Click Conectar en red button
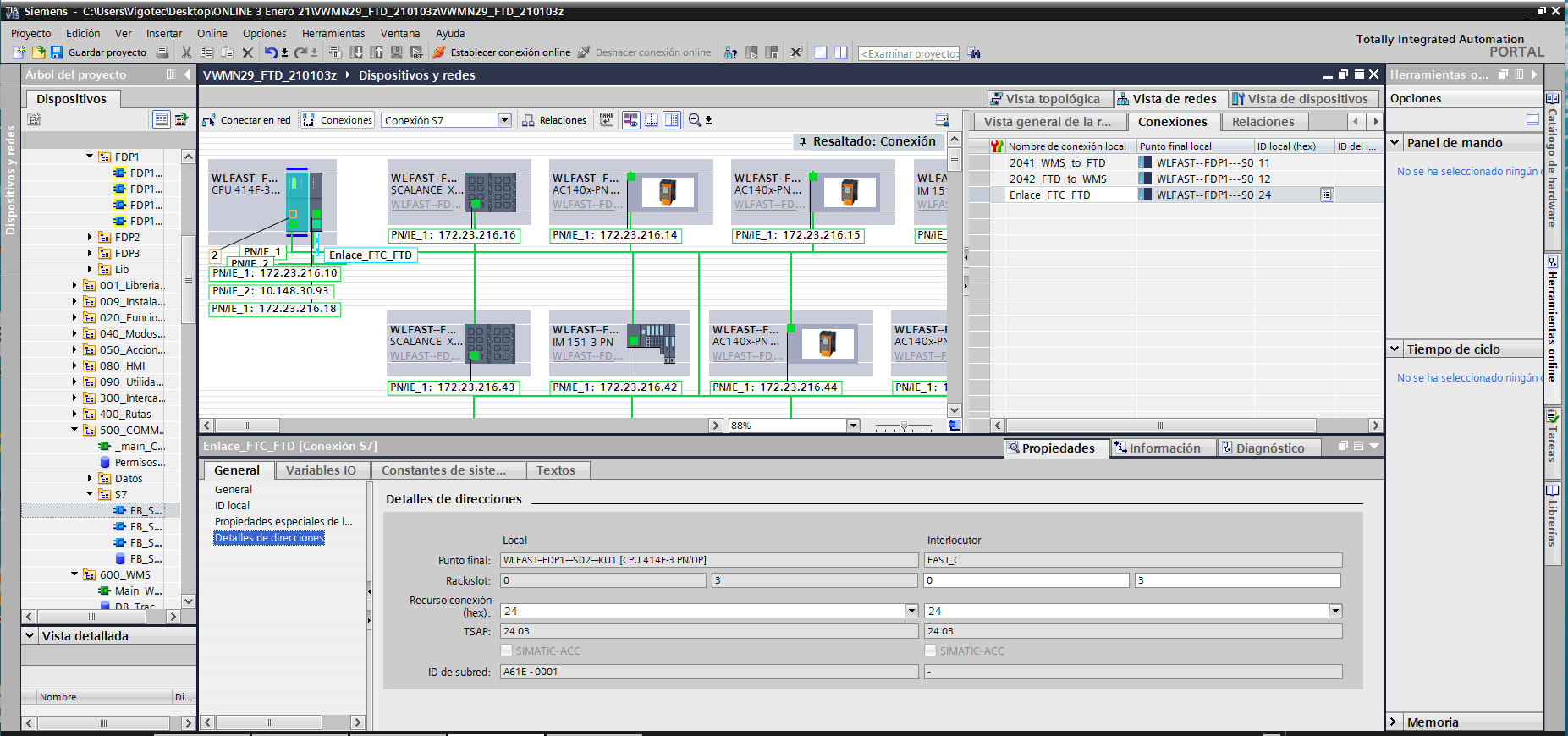Viewport: 1568px width, 736px height. point(246,120)
